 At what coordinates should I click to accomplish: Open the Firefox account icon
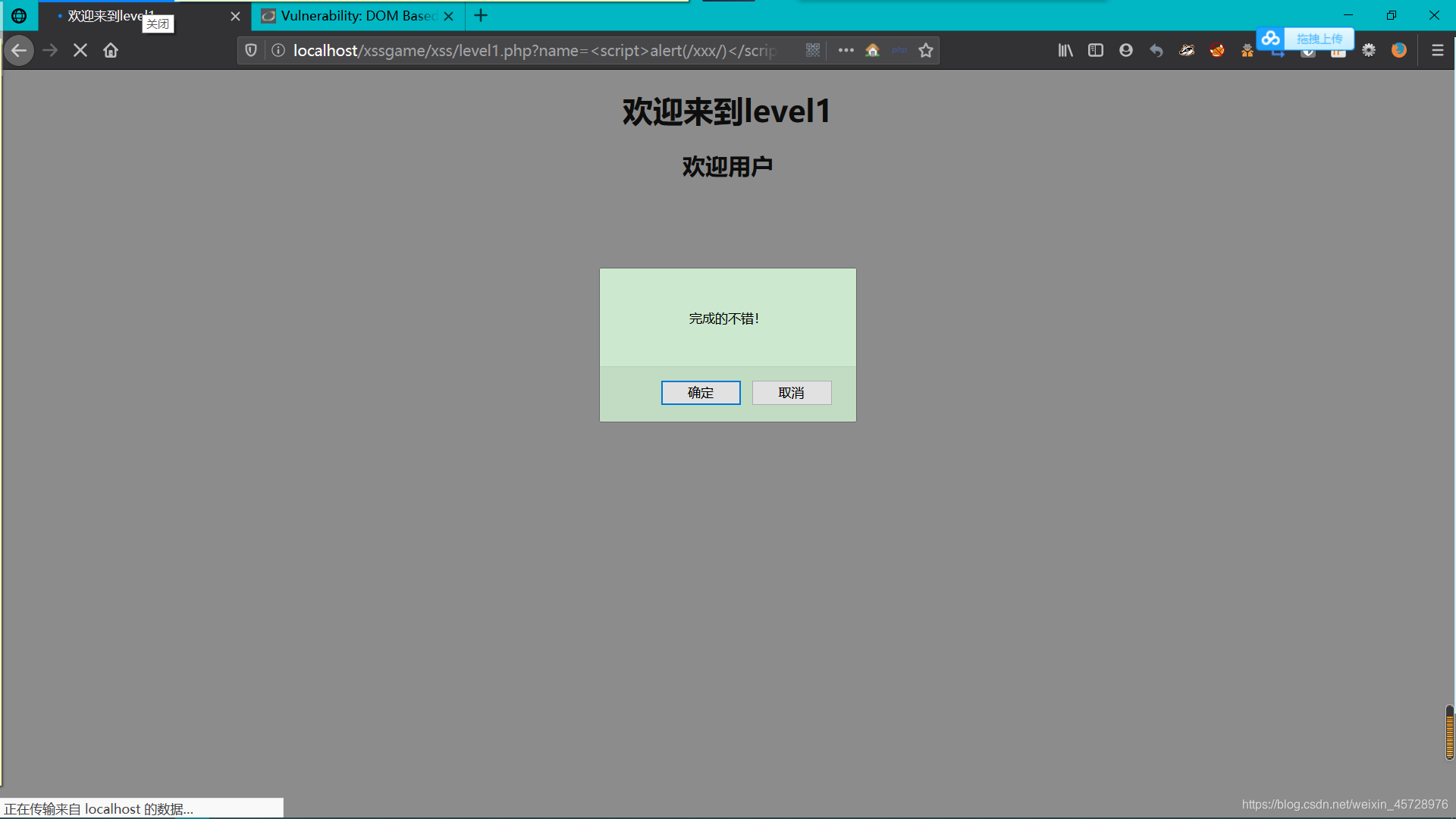point(1126,50)
